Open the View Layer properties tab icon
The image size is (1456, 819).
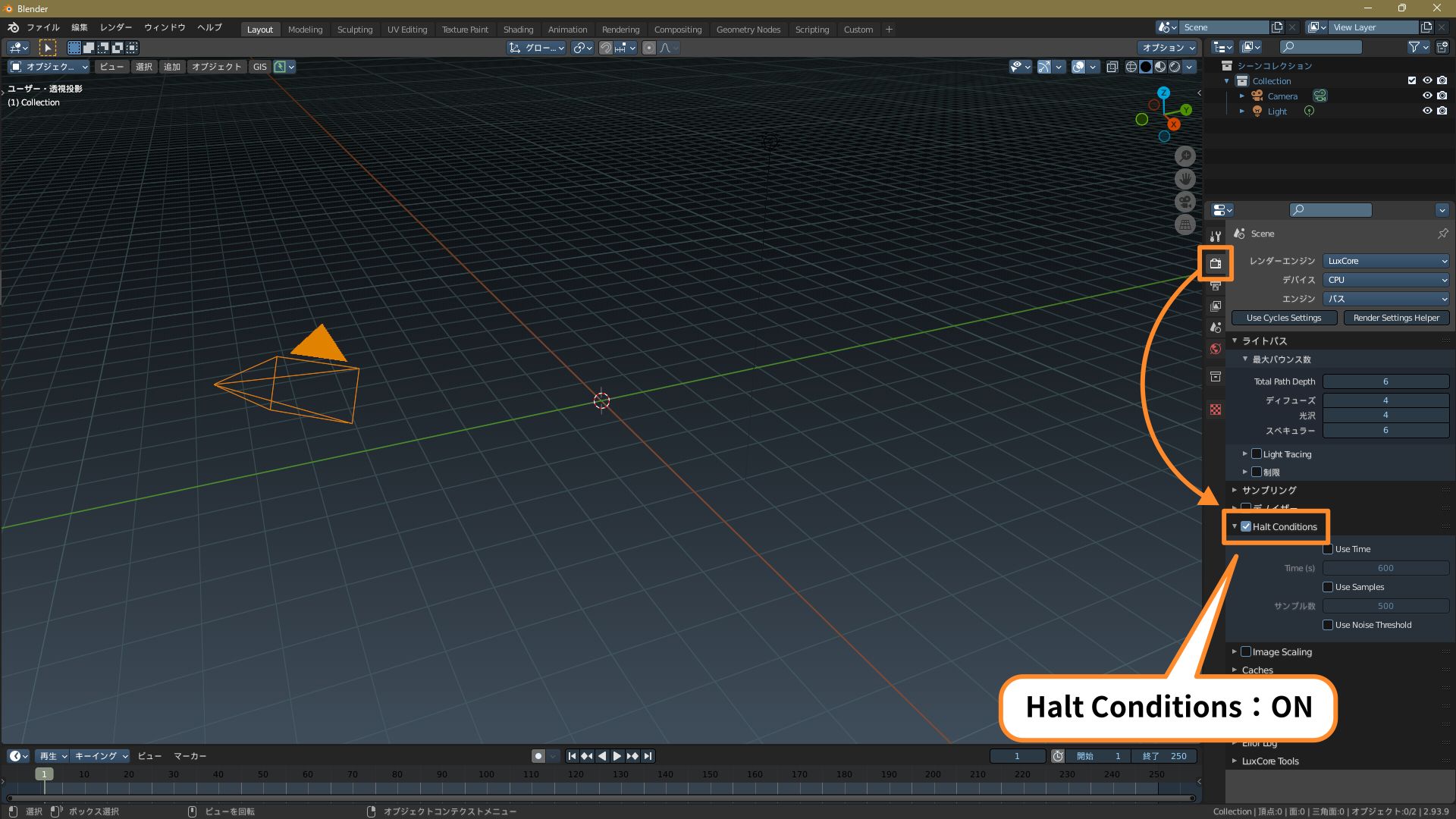tap(1216, 306)
